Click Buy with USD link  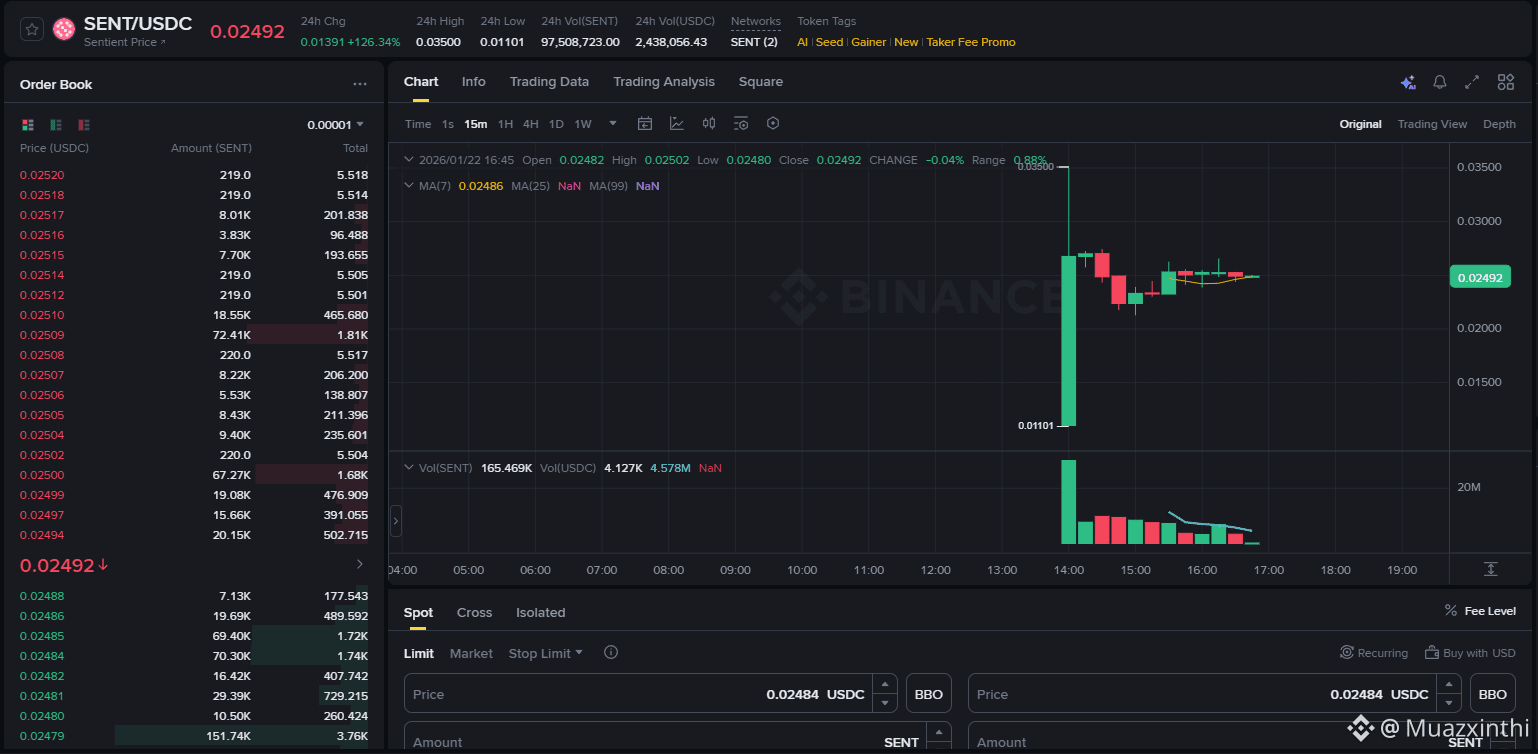click(1470, 653)
